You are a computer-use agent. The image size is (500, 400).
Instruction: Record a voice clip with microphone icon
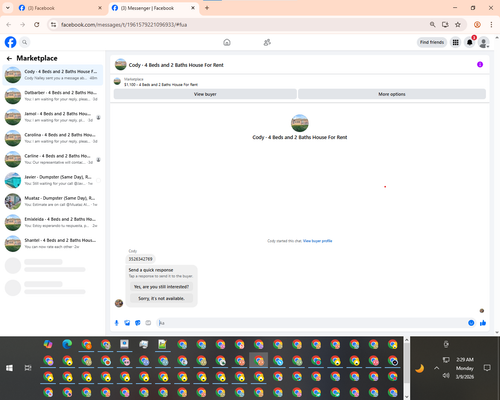[x=117, y=323]
